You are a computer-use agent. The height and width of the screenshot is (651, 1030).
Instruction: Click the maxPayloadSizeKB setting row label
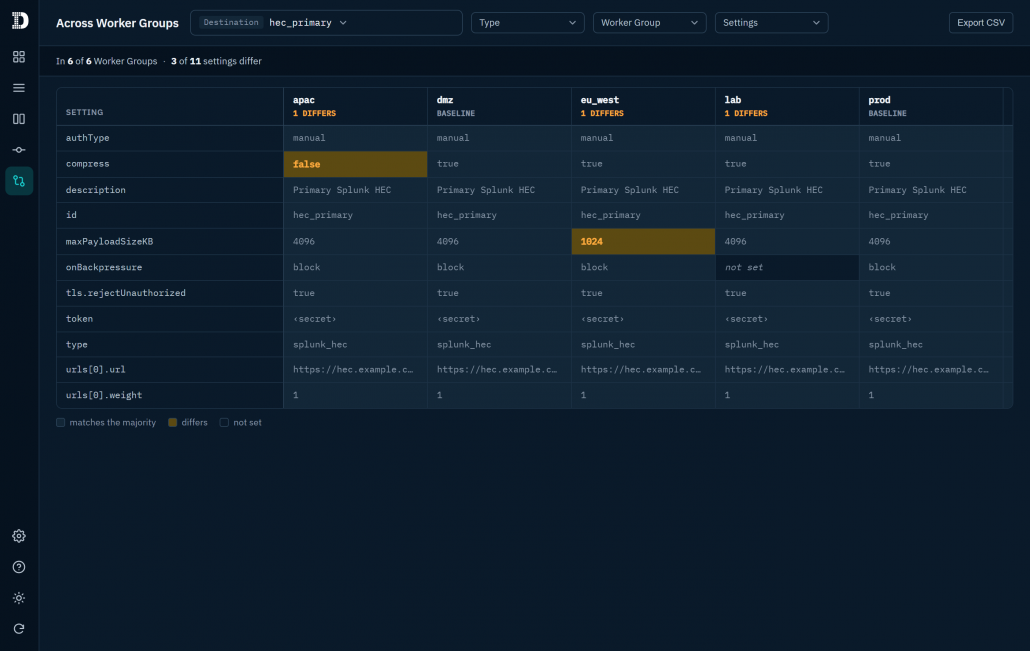109,242
